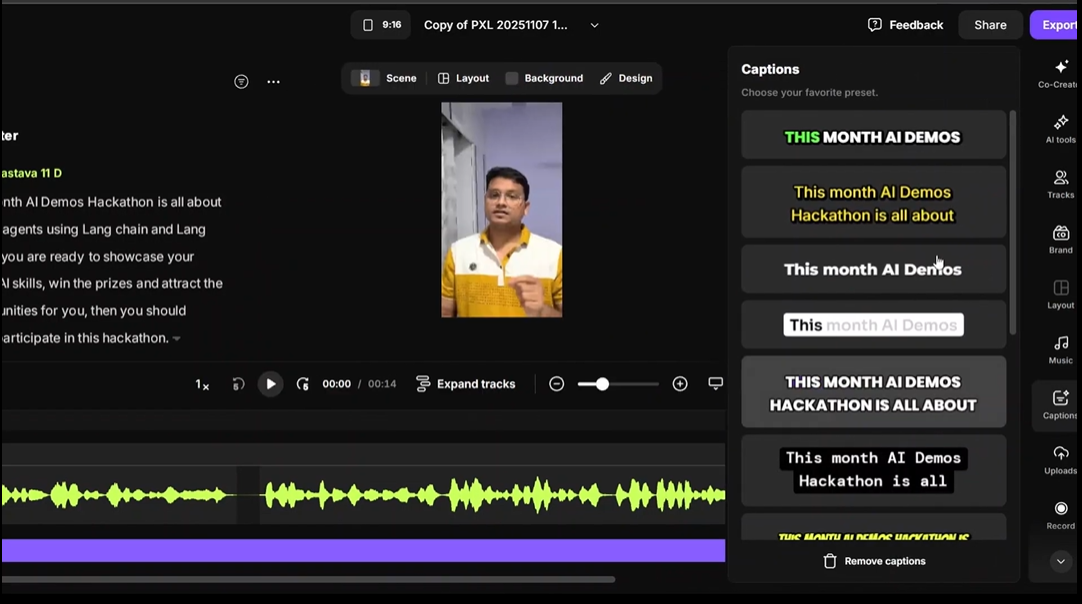The image size is (1082, 604).
Task: Click the Export button
Action: (1056, 25)
